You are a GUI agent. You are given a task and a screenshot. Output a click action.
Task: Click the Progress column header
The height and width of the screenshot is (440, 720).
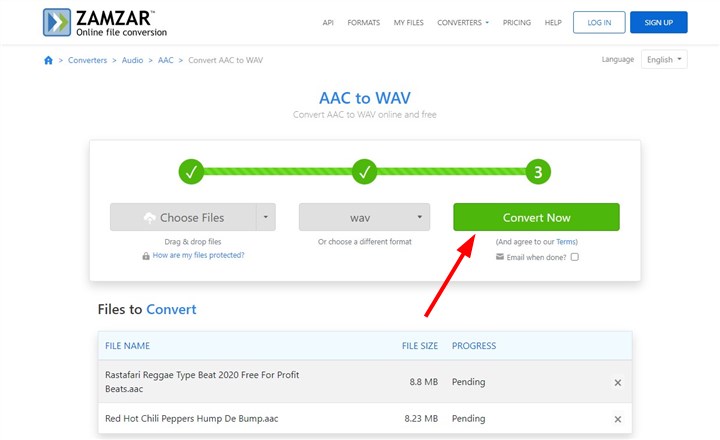[474, 346]
